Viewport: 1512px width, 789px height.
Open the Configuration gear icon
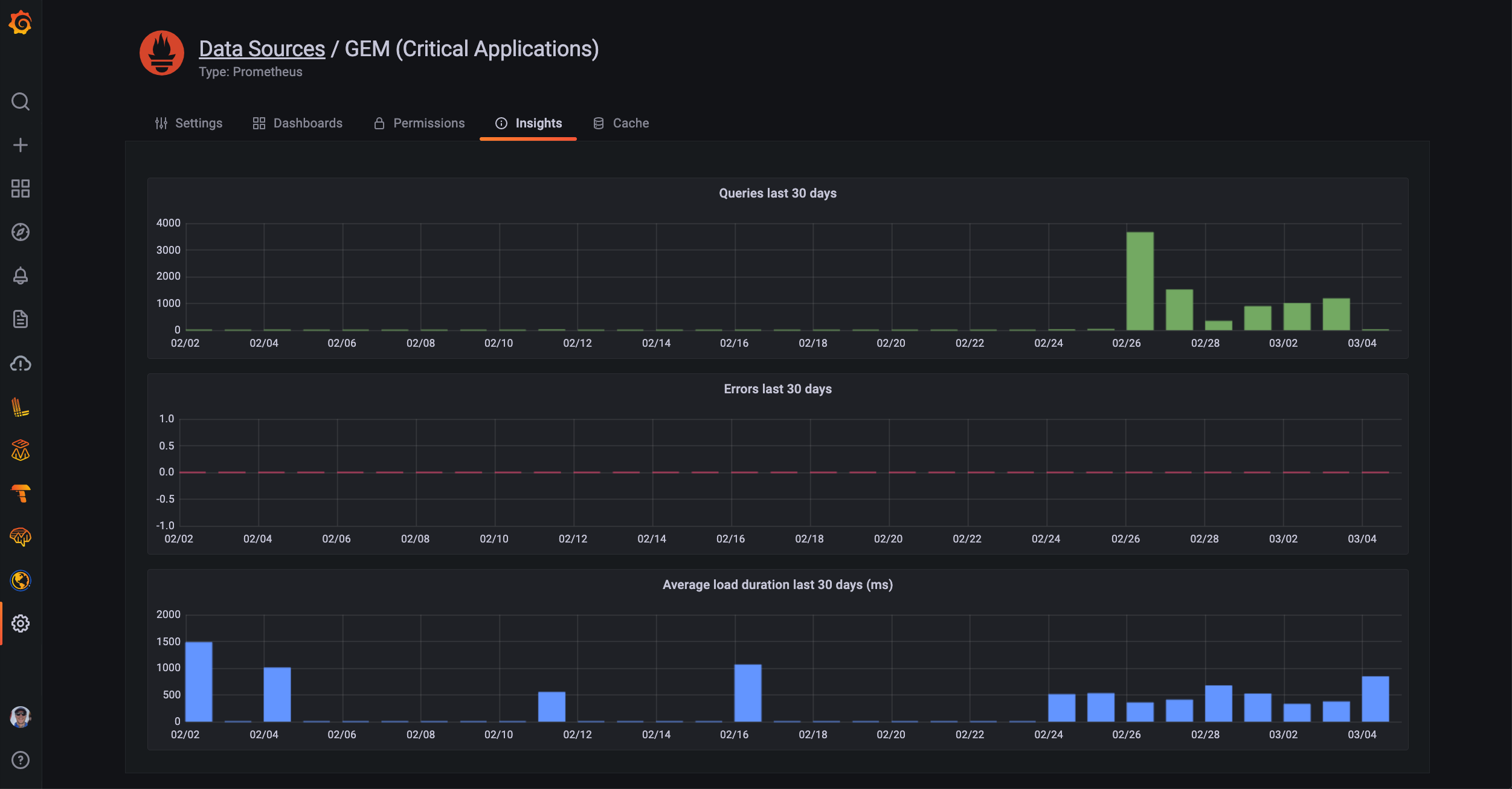point(21,623)
